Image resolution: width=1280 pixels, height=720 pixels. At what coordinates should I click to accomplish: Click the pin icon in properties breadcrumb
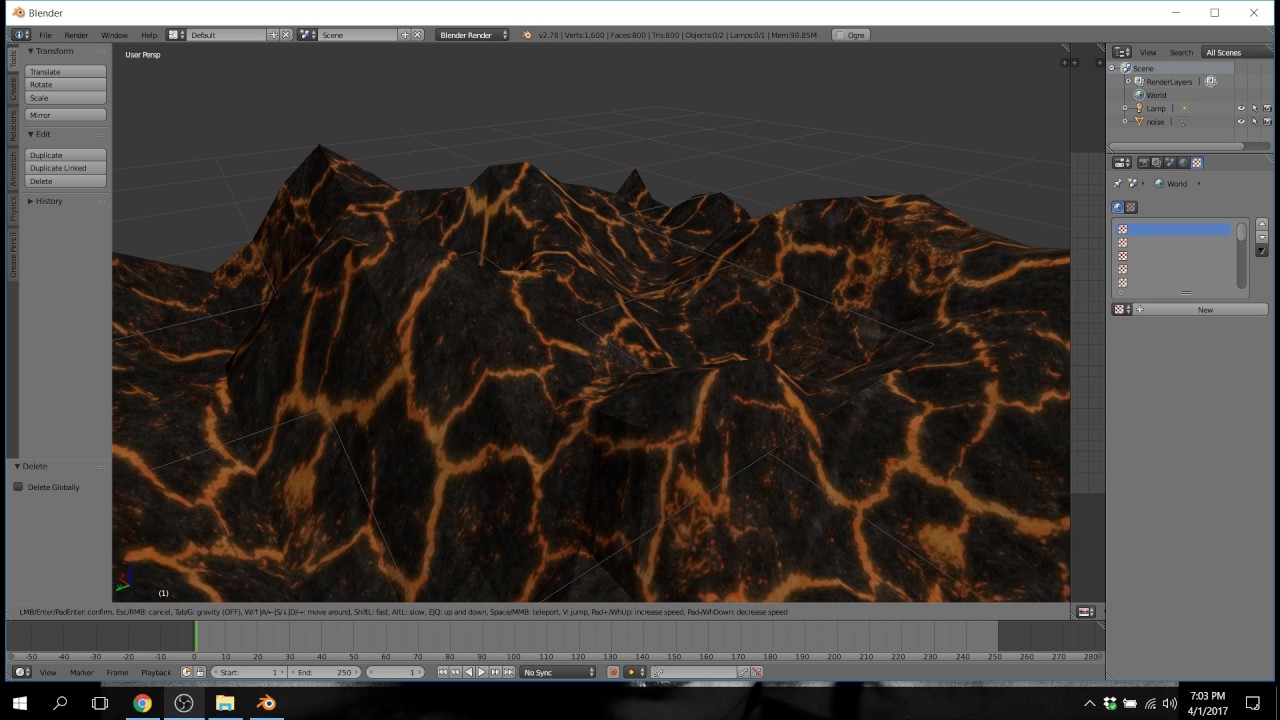click(1117, 184)
